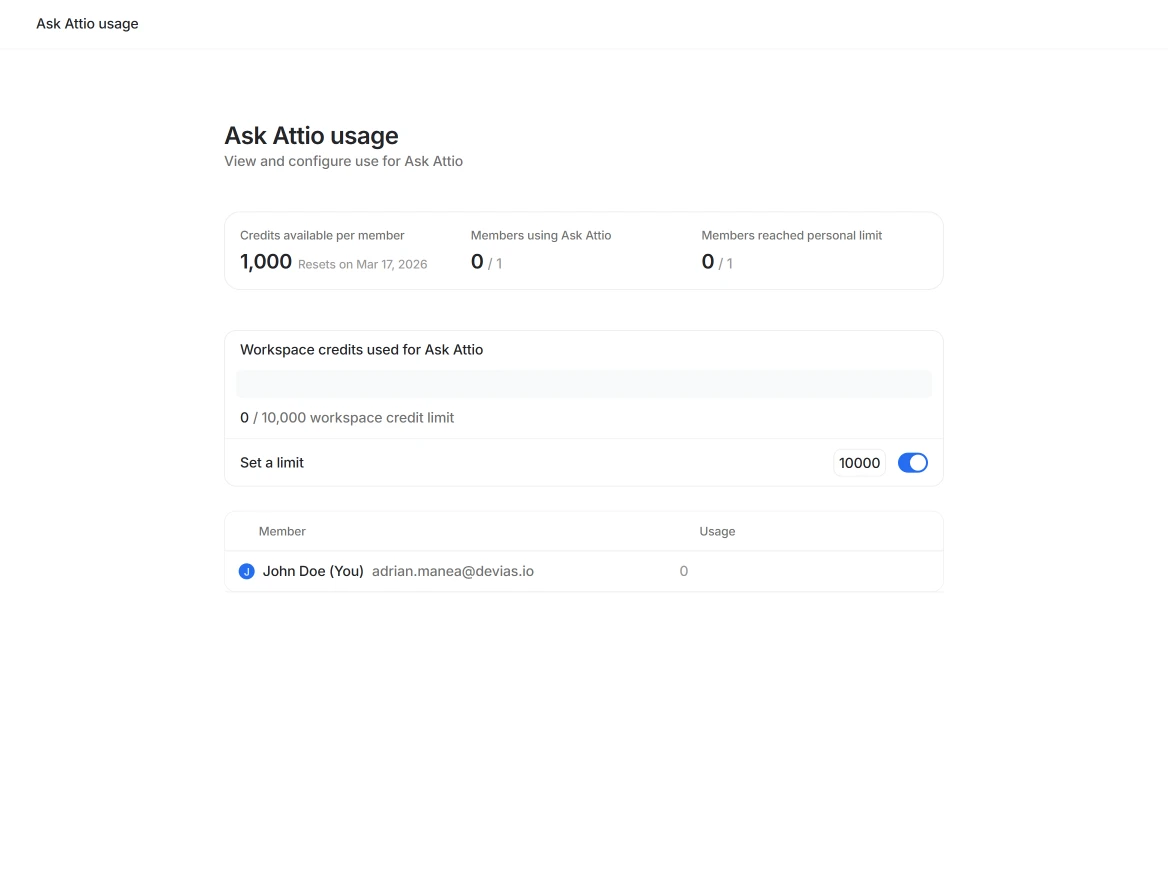Screen dimensions: 1168x876
Task: Click the 10000 credit limit input field
Action: (859, 463)
